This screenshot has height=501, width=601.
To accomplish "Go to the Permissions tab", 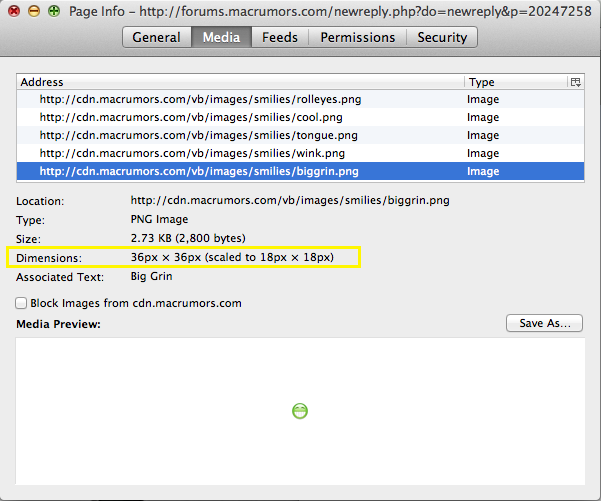I will click(358, 37).
